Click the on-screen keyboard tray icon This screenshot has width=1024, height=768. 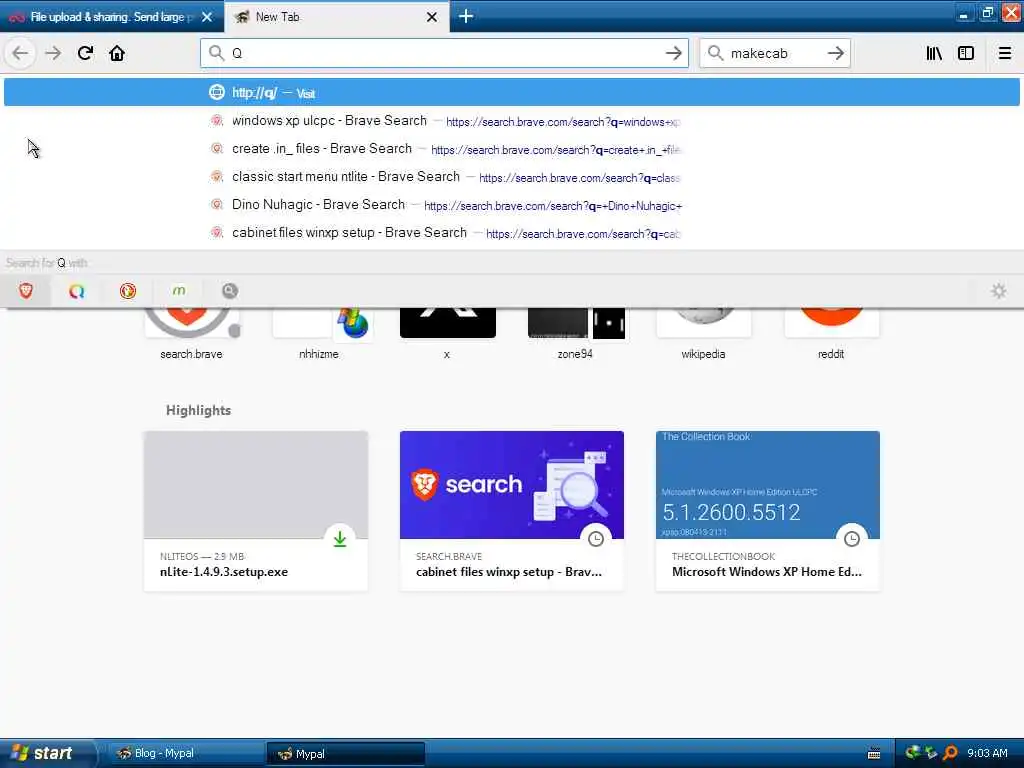[874, 754]
